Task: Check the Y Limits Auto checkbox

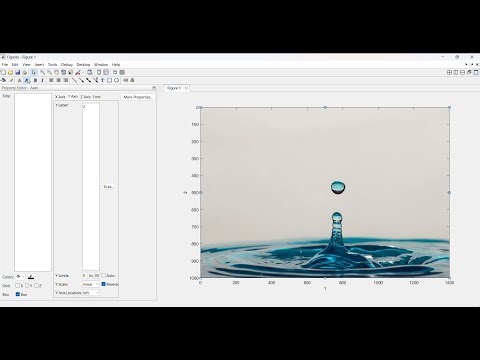Action: (103, 275)
